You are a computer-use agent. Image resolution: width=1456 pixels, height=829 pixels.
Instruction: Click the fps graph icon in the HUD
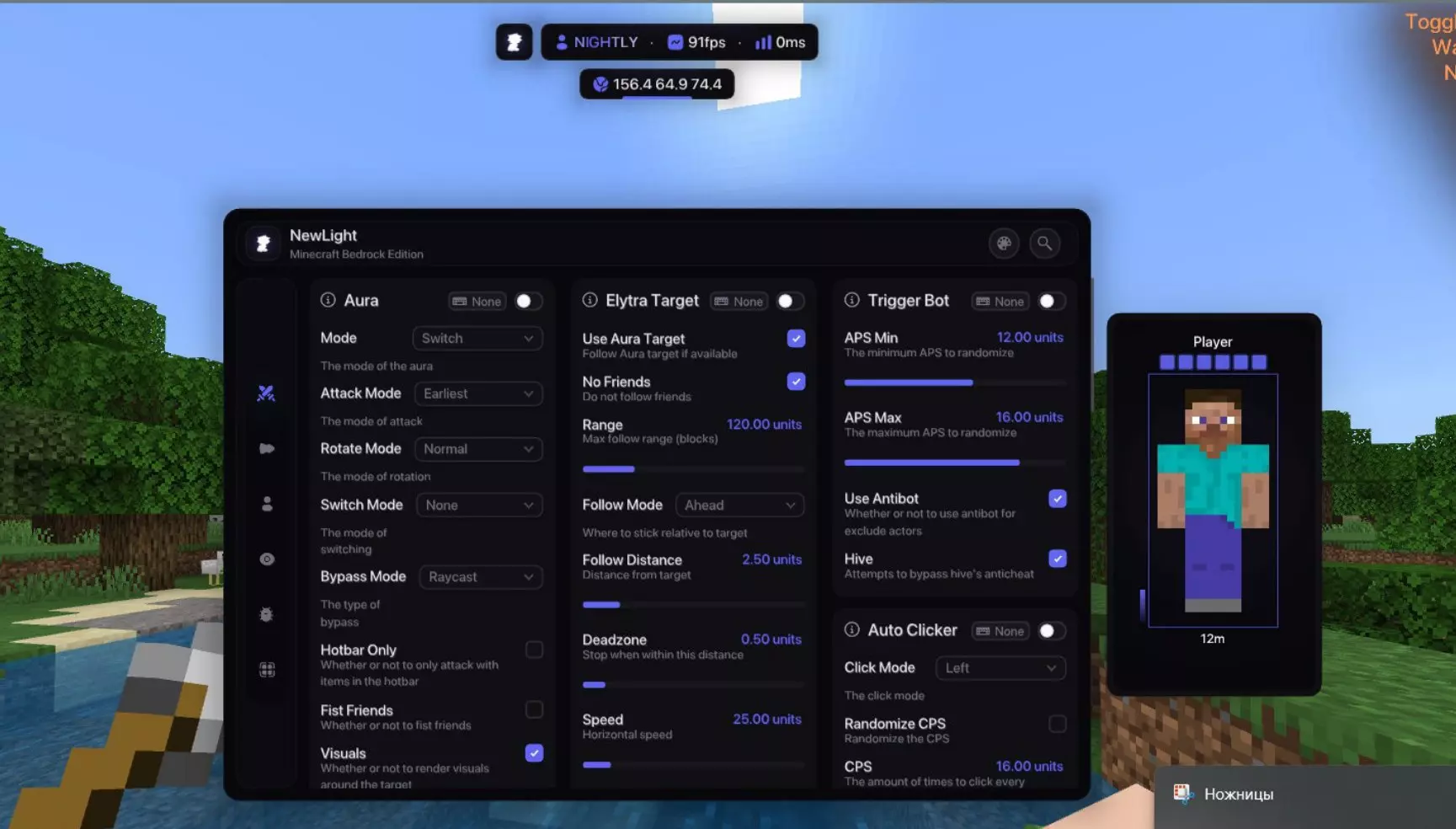click(x=675, y=42)
